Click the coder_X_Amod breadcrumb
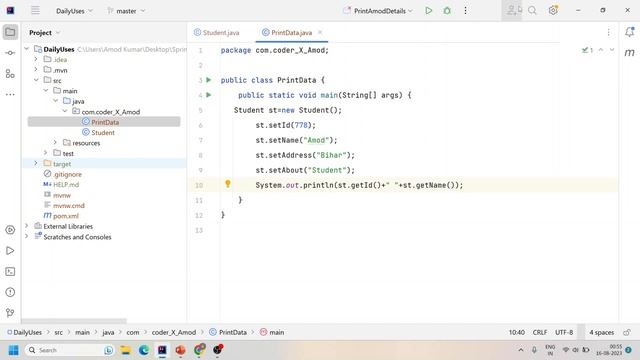640x360 pixels. 174,332
